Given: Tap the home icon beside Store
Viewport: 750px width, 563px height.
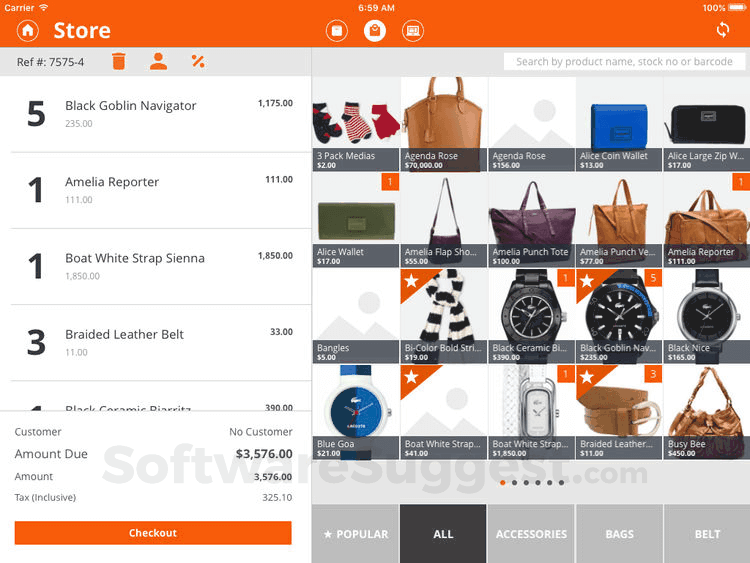Looking at the screenshot, I should point(28,31).
